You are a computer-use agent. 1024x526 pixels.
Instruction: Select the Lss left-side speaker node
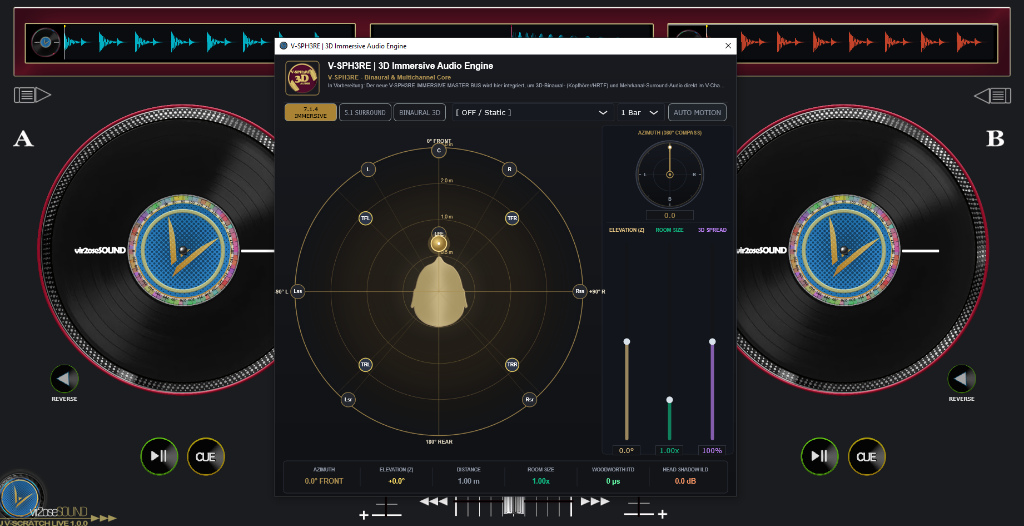(x=298, y=291)
